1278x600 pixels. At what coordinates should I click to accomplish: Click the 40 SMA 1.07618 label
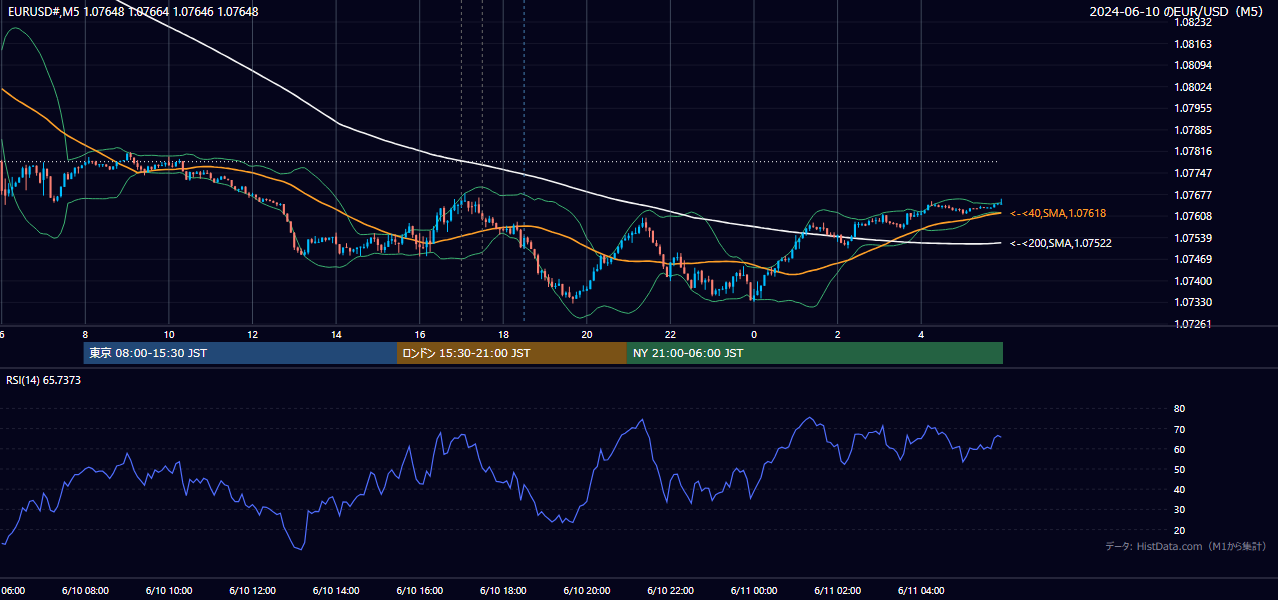tap(1058, 213)
